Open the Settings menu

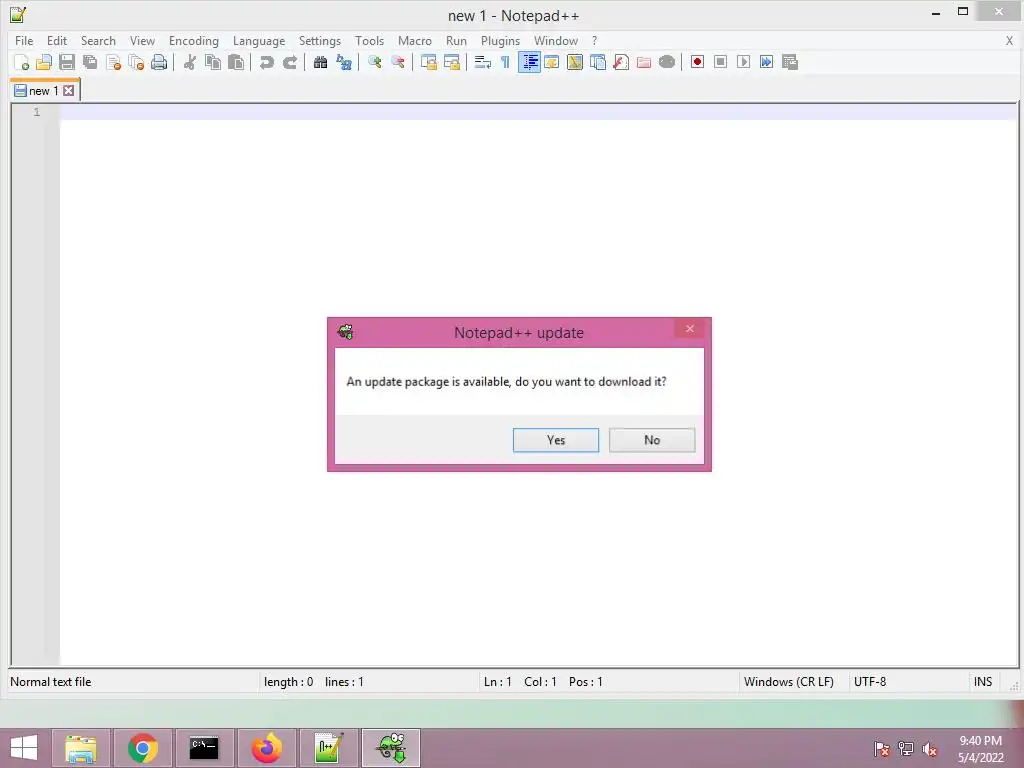[x=319, y=40]
